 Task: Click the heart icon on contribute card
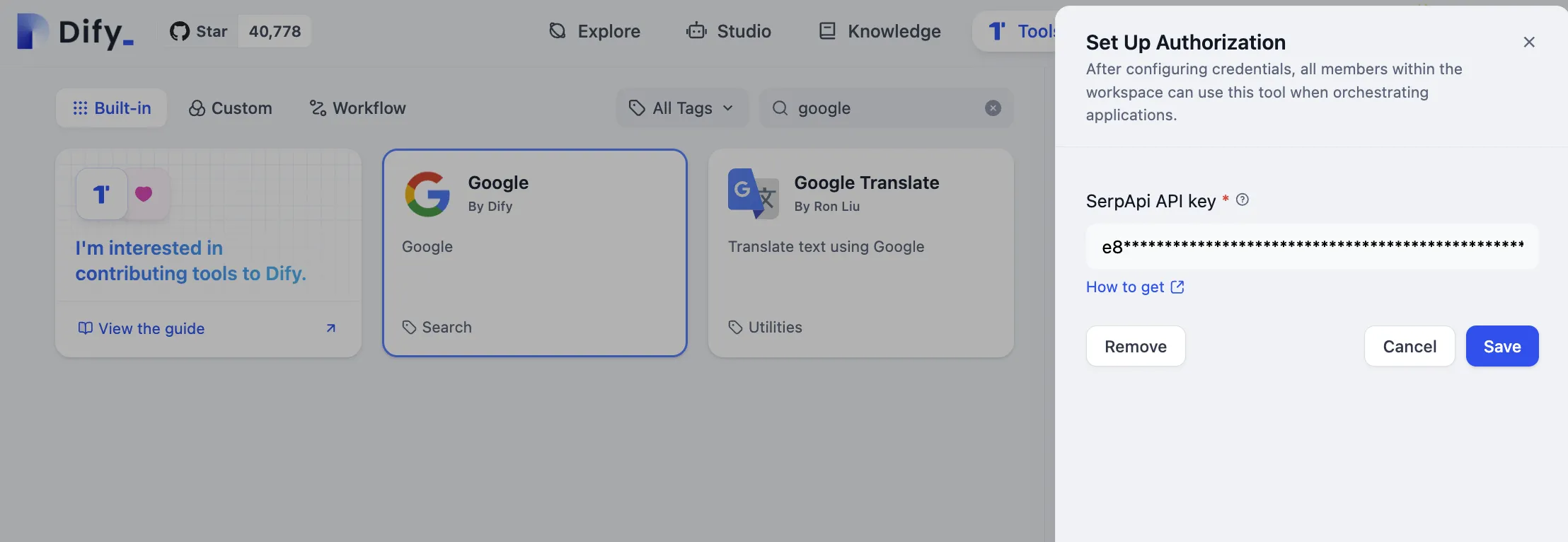(x=144, y=194)
